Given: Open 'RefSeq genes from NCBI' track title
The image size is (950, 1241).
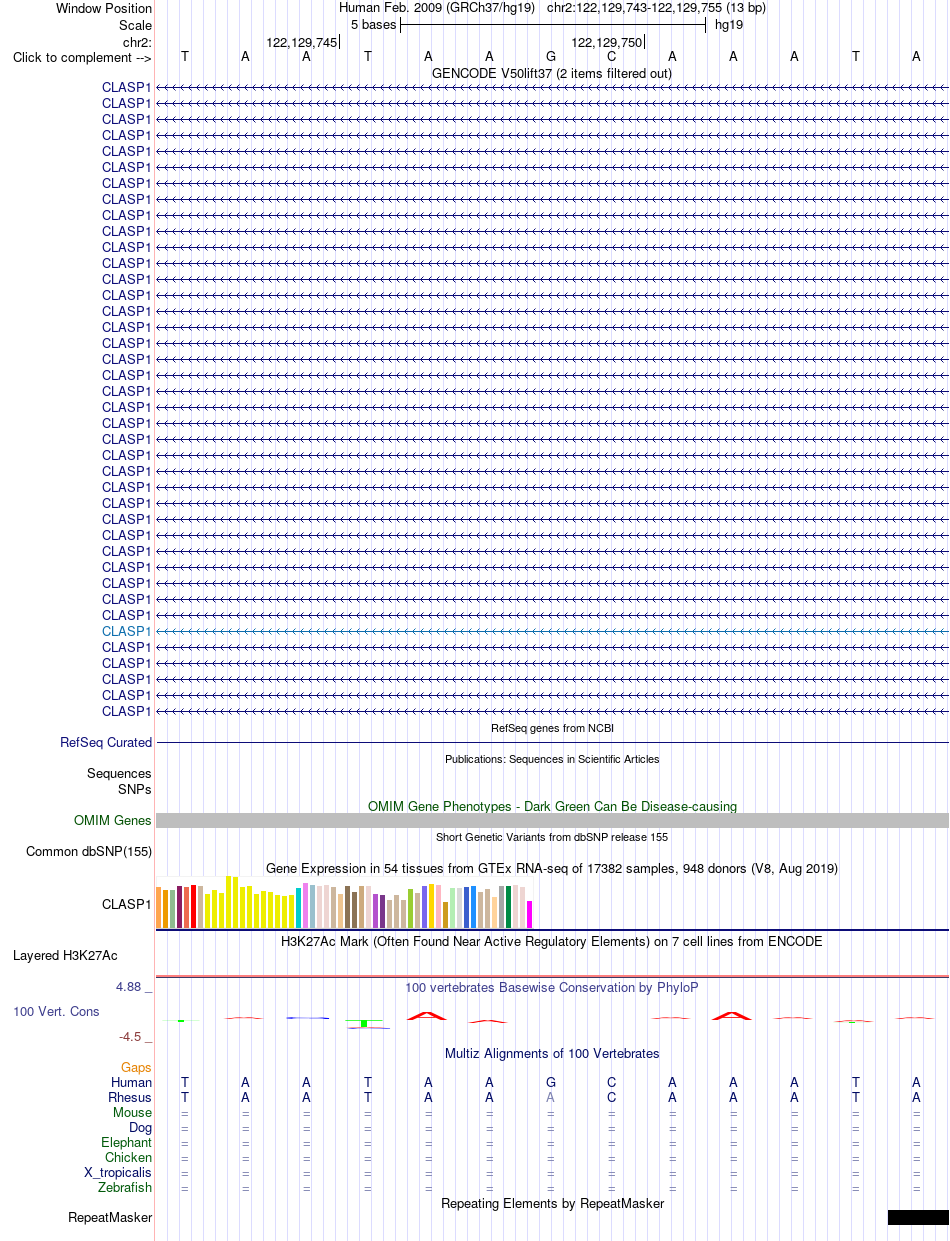Looking at the screenshot, I should pos(552,728).
